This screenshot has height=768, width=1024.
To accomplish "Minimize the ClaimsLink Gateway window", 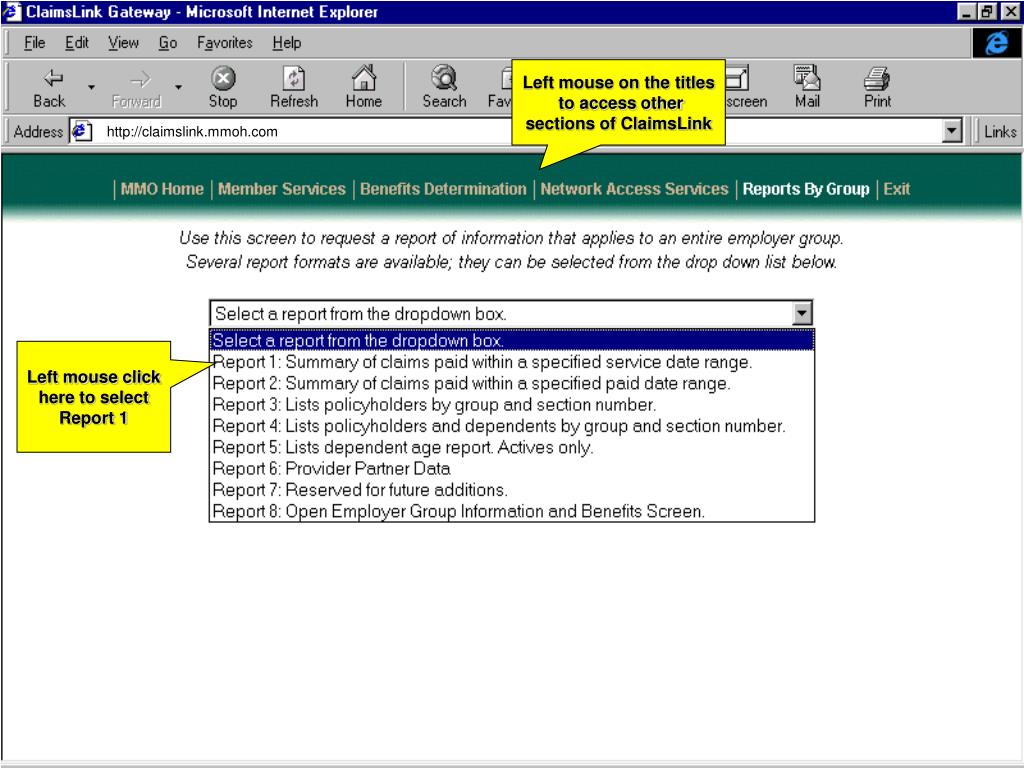I will point(967,12).
